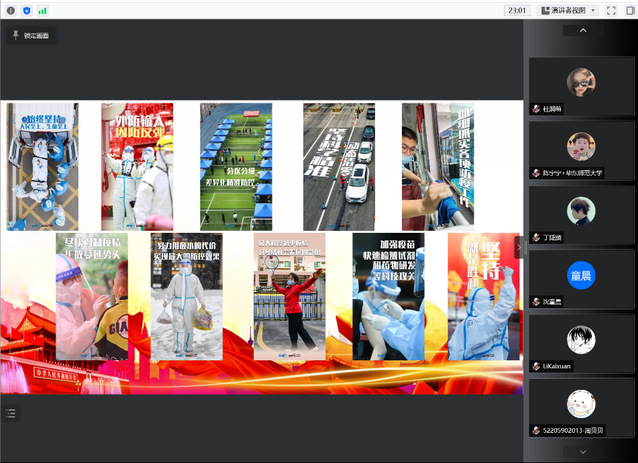The image size is (638, 463).
Task: Open the security shield icon
Action: tap(26, 10)
